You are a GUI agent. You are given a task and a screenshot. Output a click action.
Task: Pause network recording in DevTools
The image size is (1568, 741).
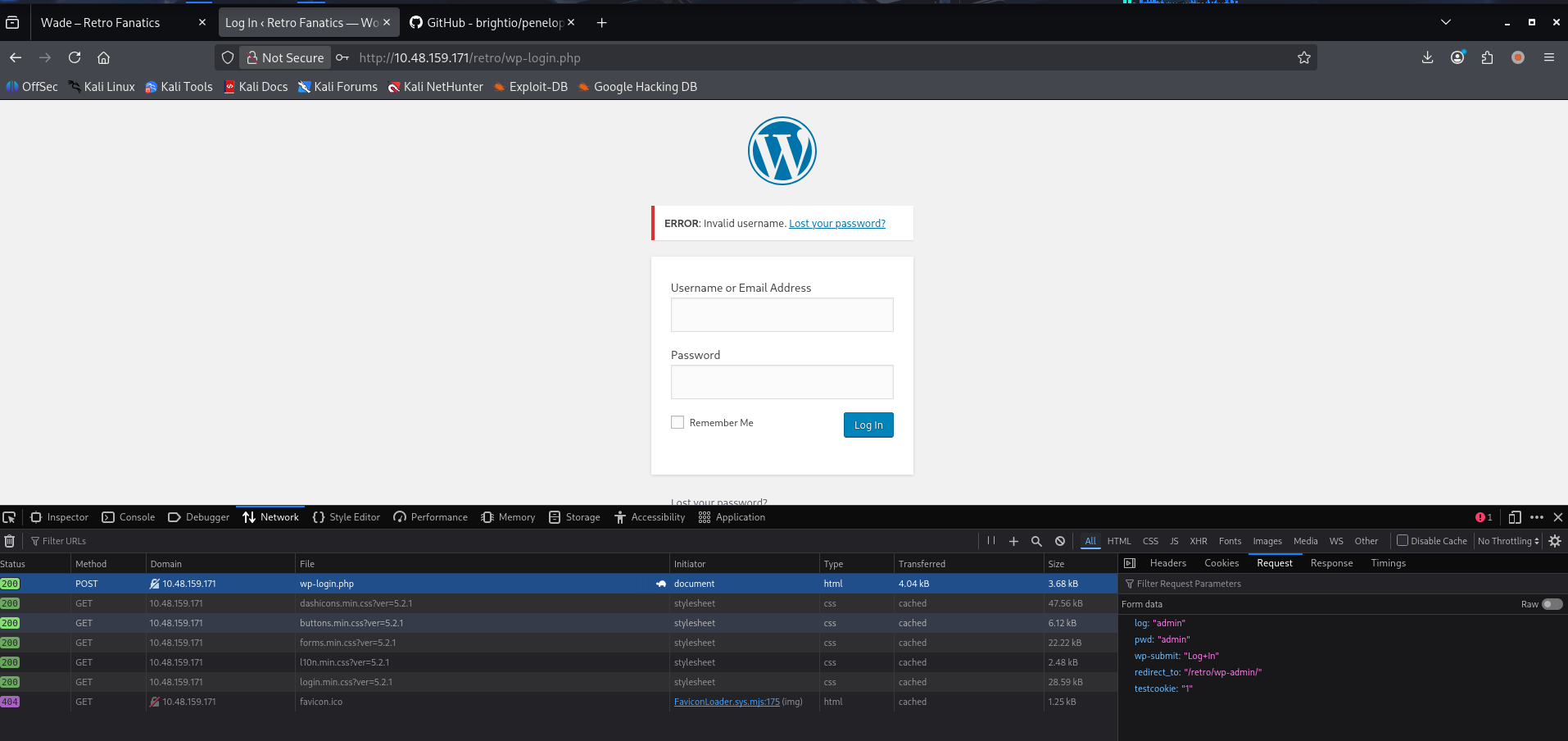coord(991,541)
